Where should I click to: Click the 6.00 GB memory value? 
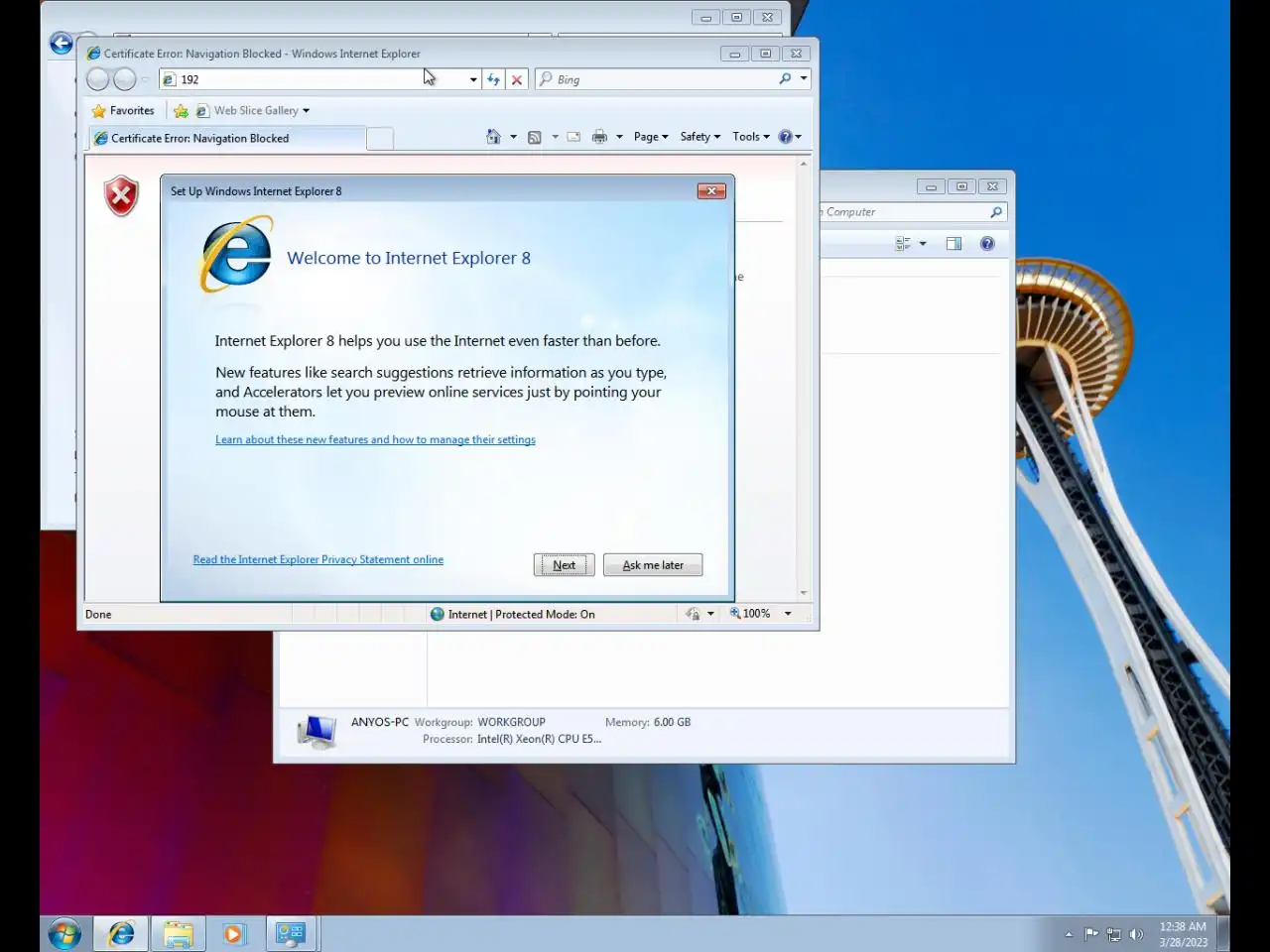pos(672,722)
